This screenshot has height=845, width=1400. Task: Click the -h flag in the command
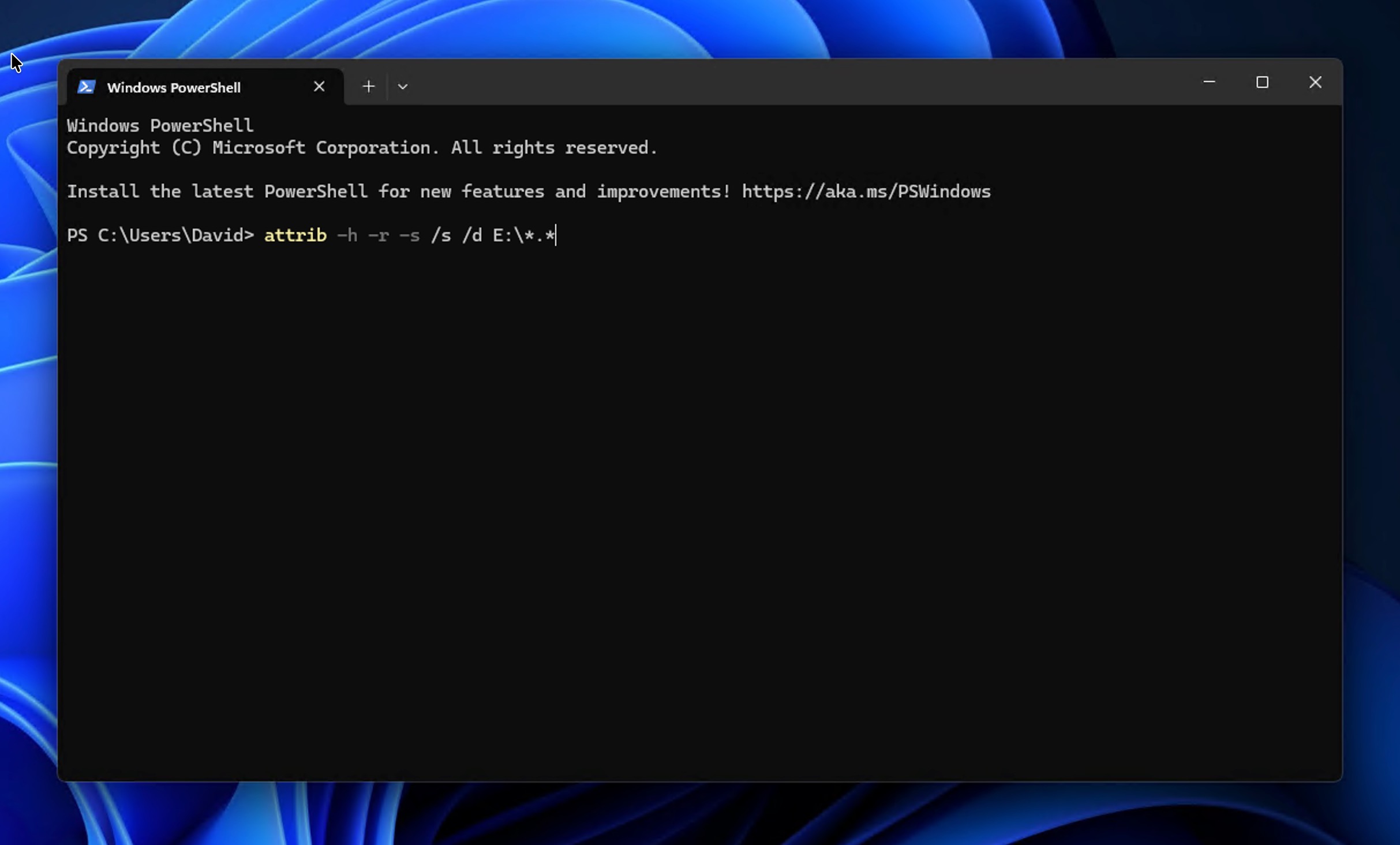347,235
